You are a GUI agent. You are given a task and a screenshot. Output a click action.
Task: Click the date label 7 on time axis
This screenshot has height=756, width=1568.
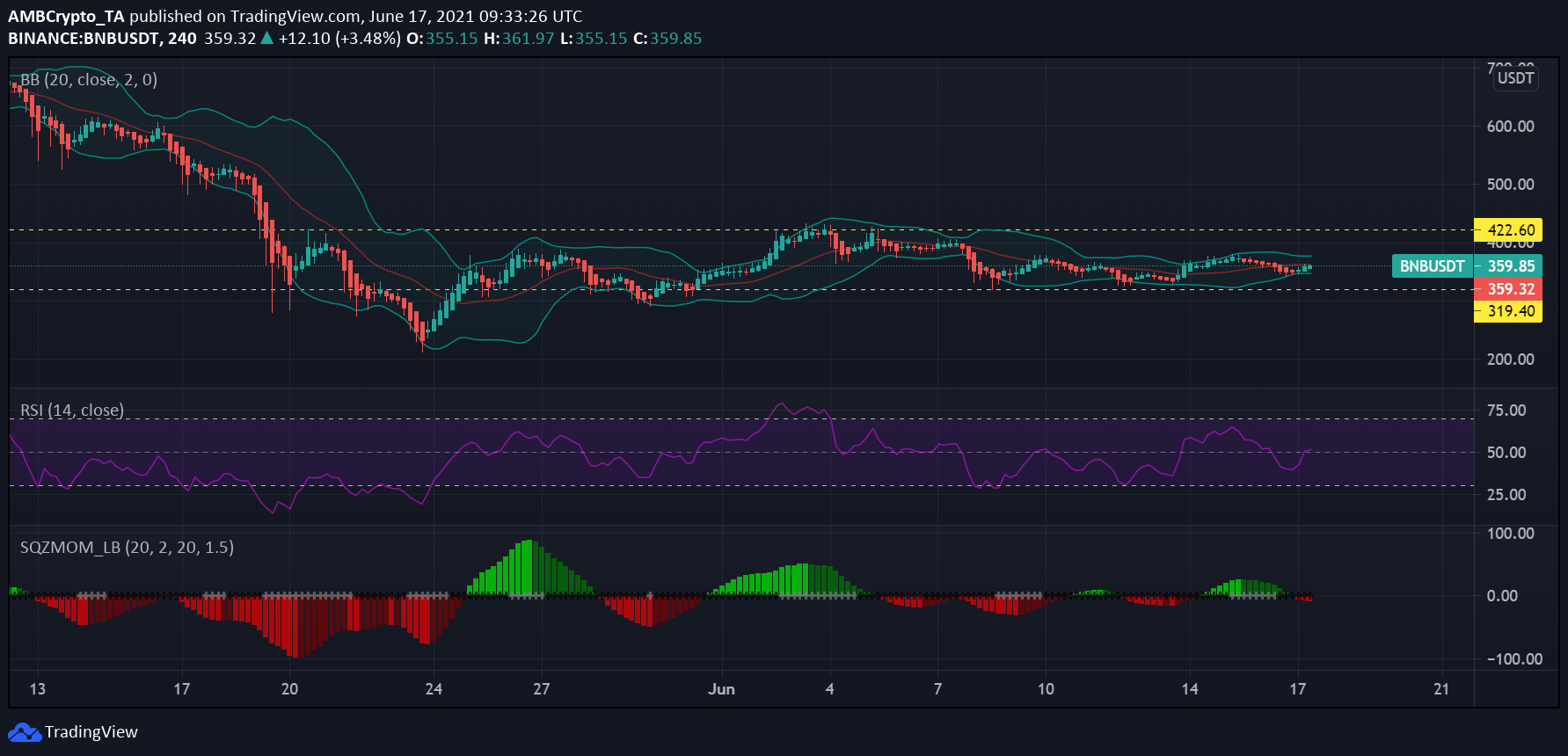(x=937, y=689)
